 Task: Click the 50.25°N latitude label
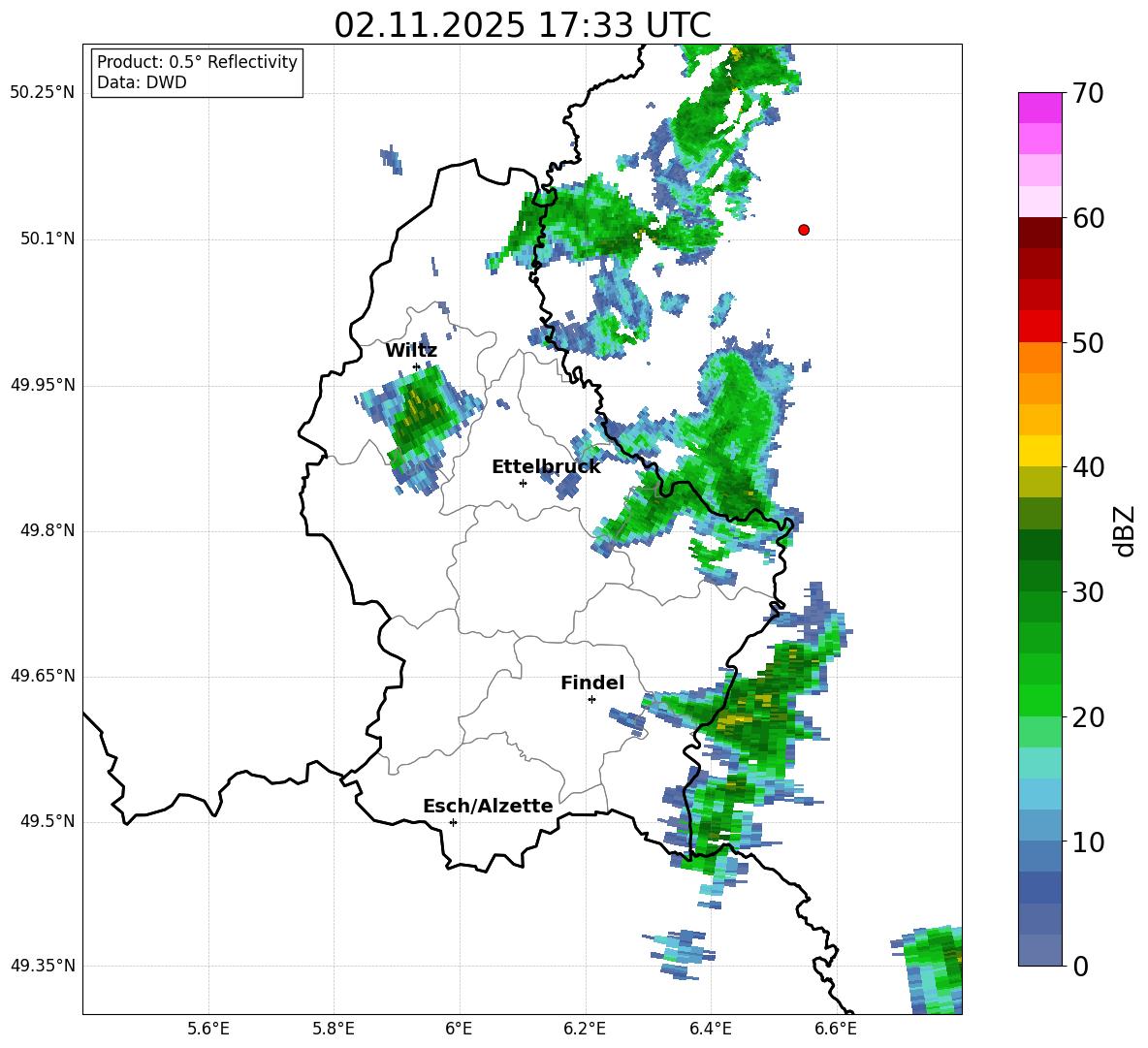pyautogui.click(x=43, y=93)
